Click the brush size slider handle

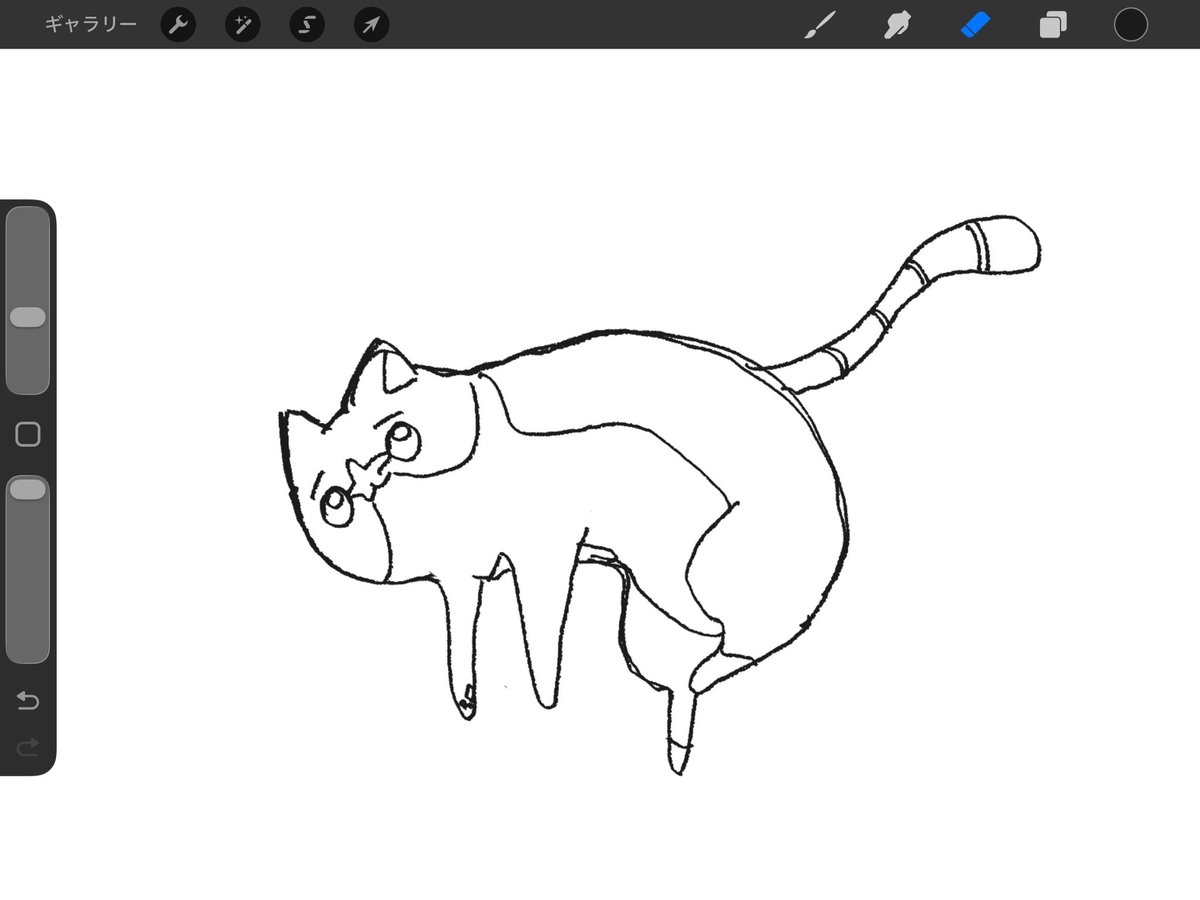(x=28, y=317)
